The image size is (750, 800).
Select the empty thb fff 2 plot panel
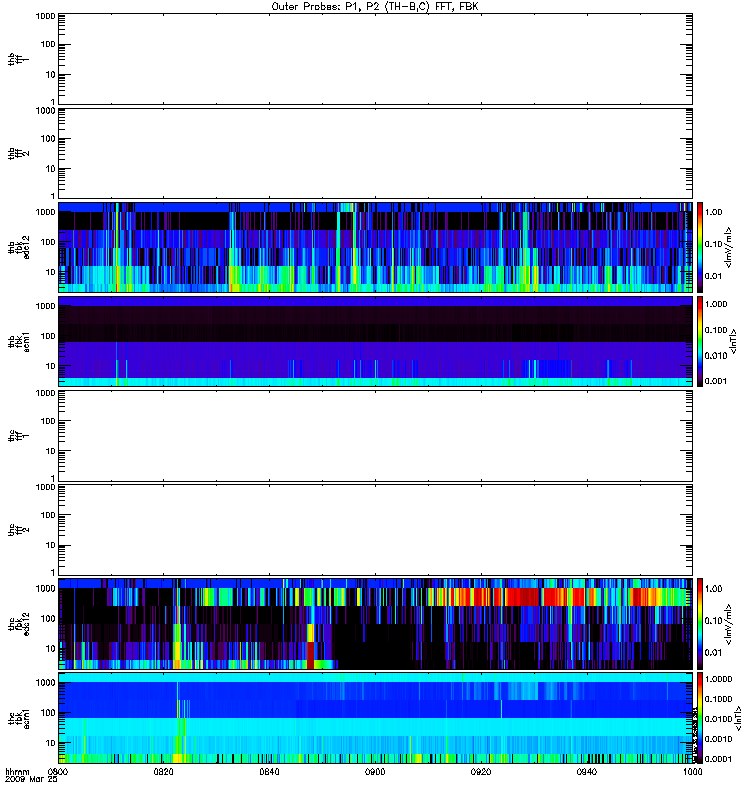tap(375, 153)
